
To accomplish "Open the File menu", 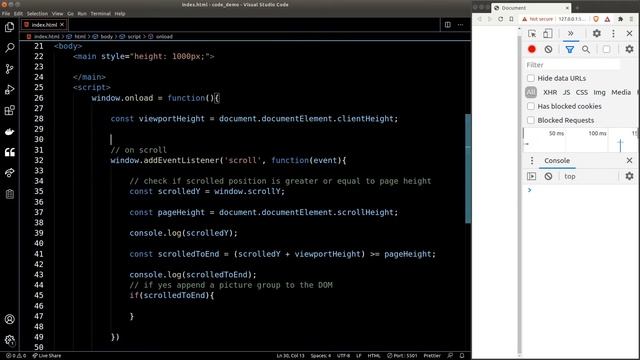I will click(6, 13).
